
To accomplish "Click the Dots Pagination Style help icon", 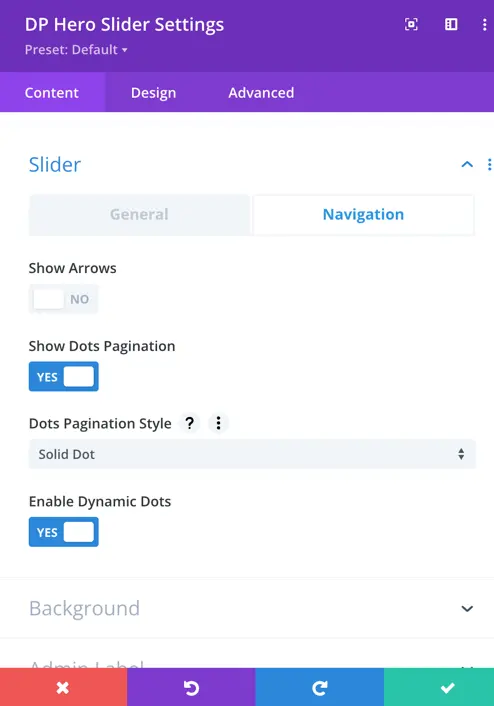I will pos(190,423).
